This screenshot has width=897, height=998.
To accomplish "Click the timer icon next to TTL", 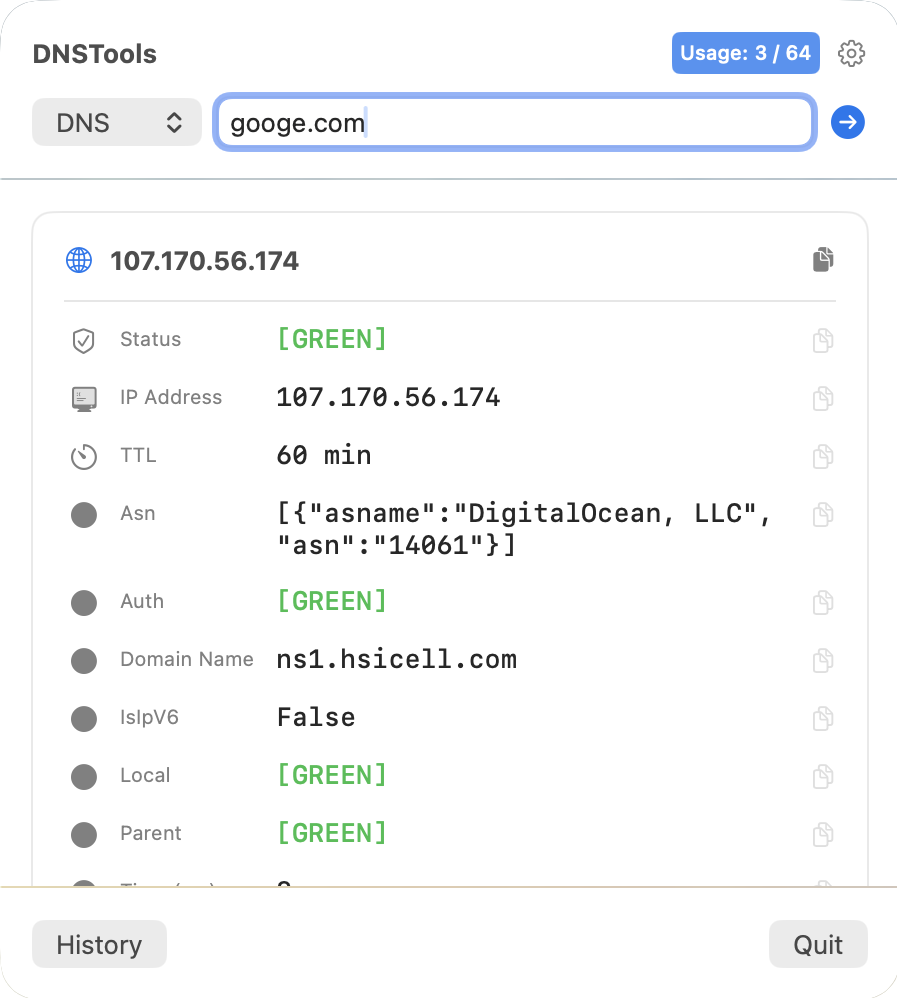I will tap(83, 457).
